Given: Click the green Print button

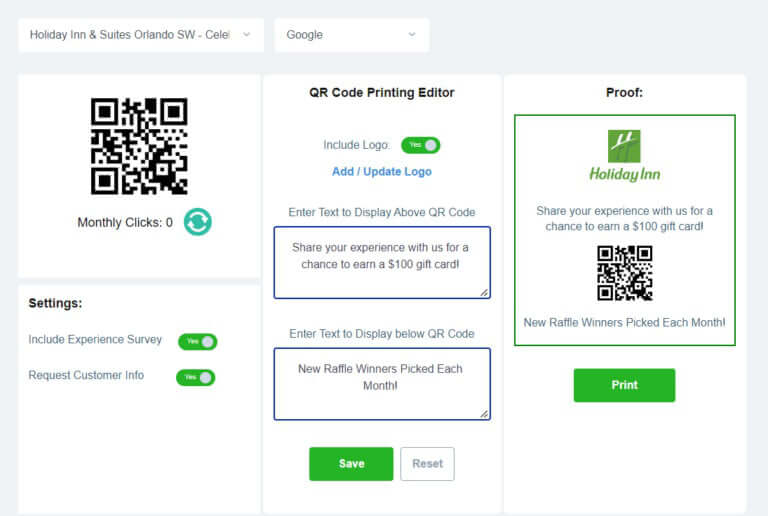Looking at the screenshot, I should click(624, 385).
